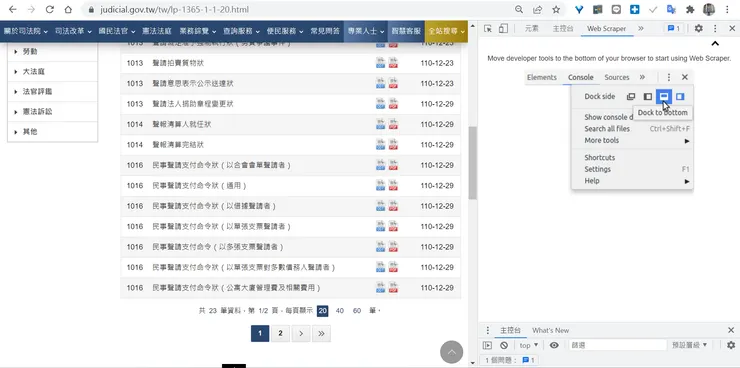Expand the 關於司法院 navigation menu
Screen dimensions: 740x368
coord(25,31)
